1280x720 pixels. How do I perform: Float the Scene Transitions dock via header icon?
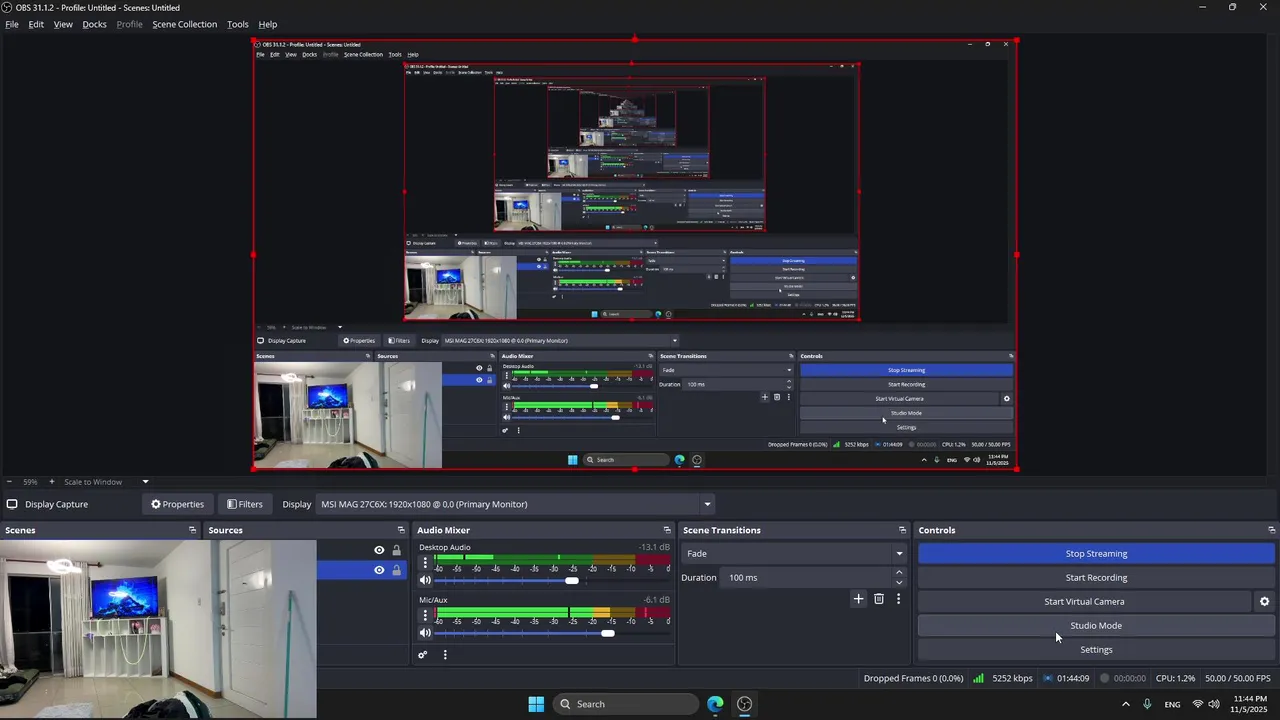pyautogui.click(x=902, y=530)
